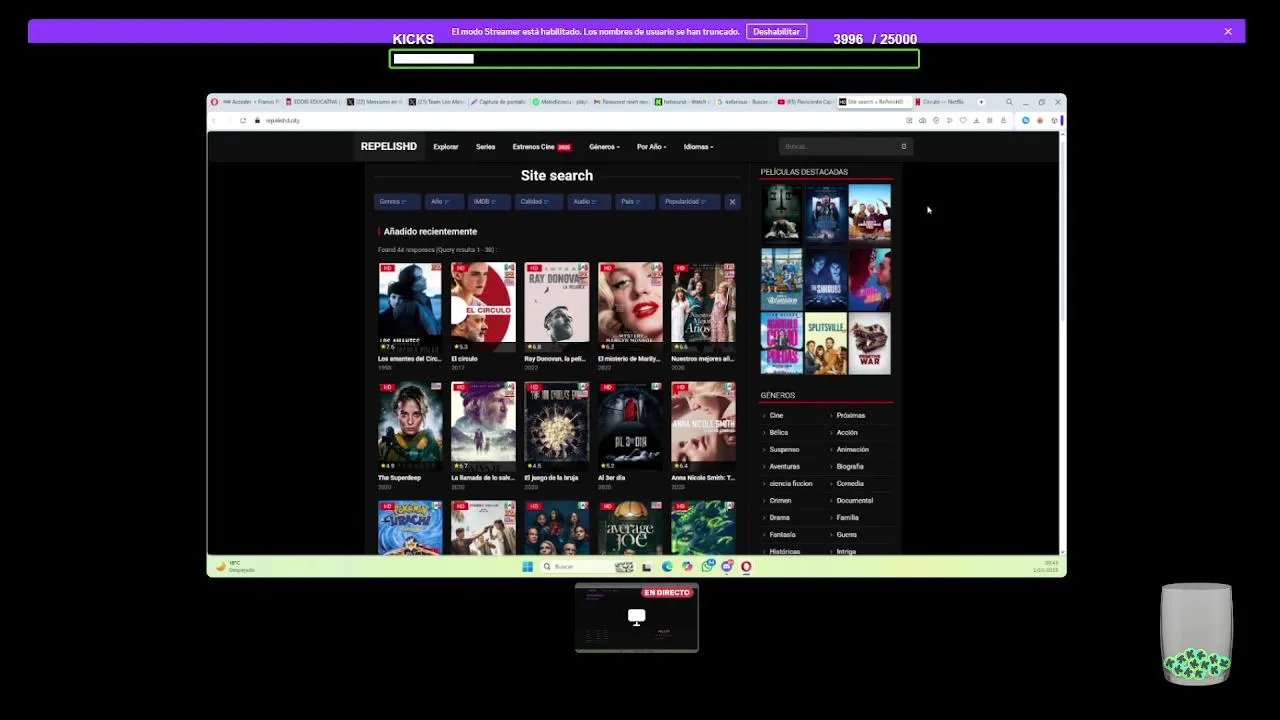
Task: Click the search magnifier icon in Buscar field
Action: pos(903,147)
